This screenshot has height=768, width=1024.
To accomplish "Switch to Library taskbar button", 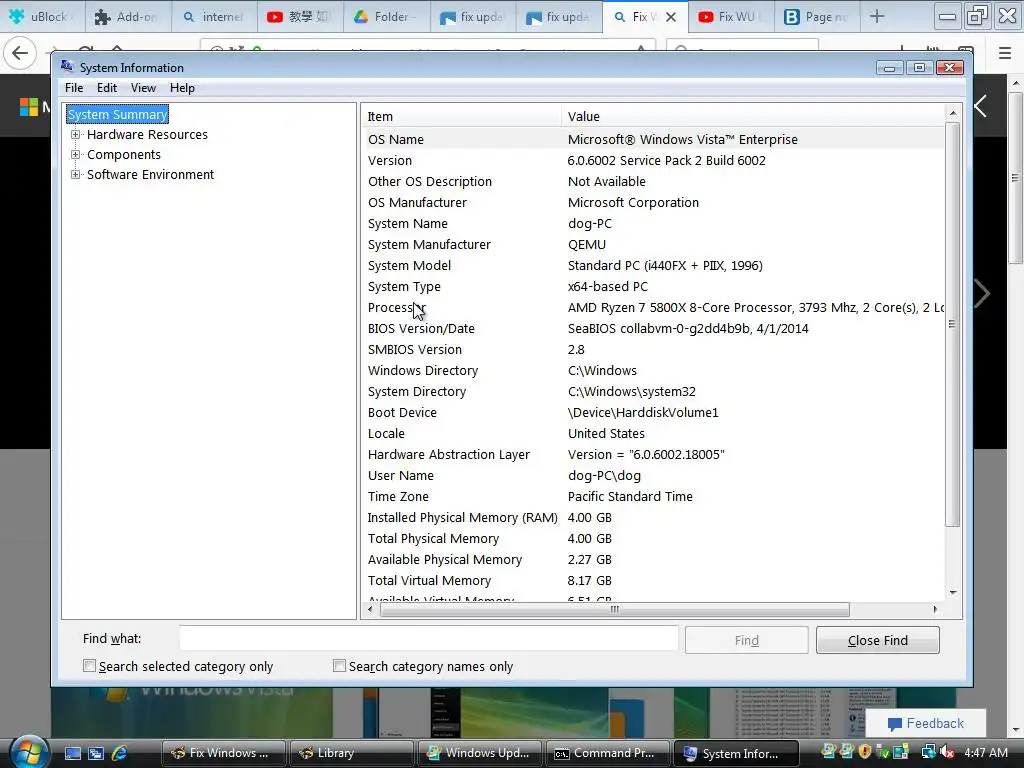I will [x=351, y=753].
